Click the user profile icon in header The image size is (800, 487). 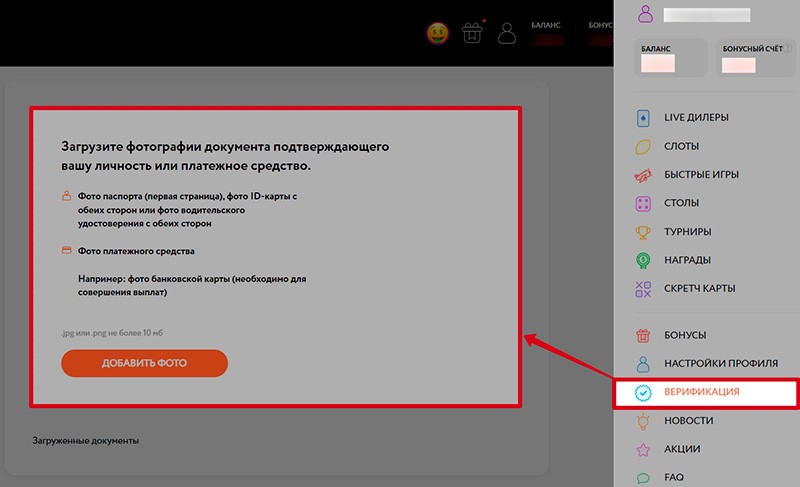click(x=507, y=34)
